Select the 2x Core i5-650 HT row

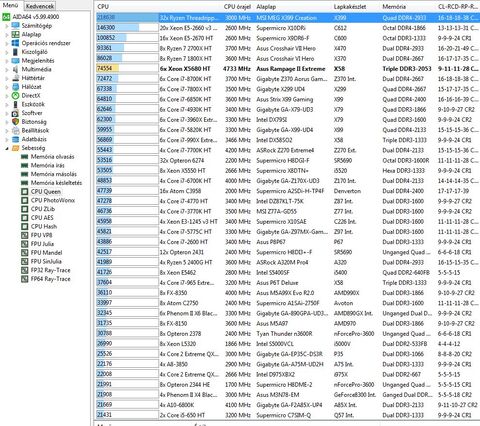[288, 415]
